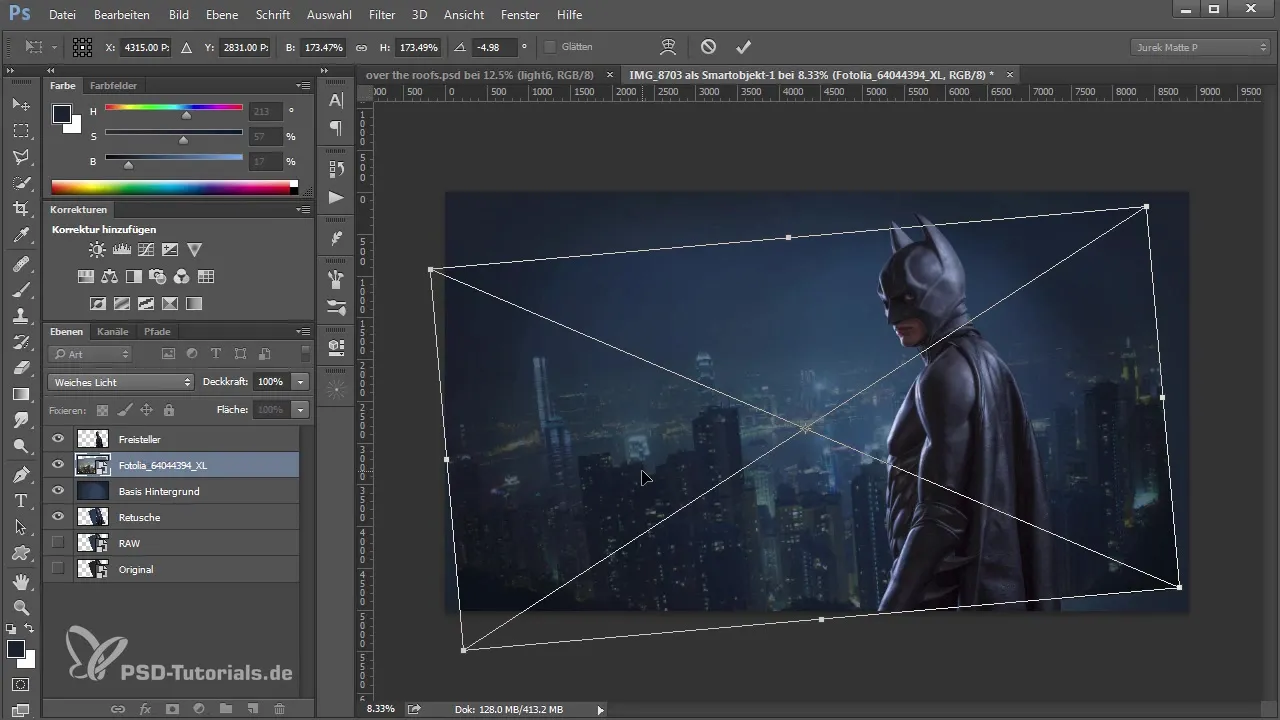
Task: Select the Path Selection arrow tool
Action: click(20, 526)
